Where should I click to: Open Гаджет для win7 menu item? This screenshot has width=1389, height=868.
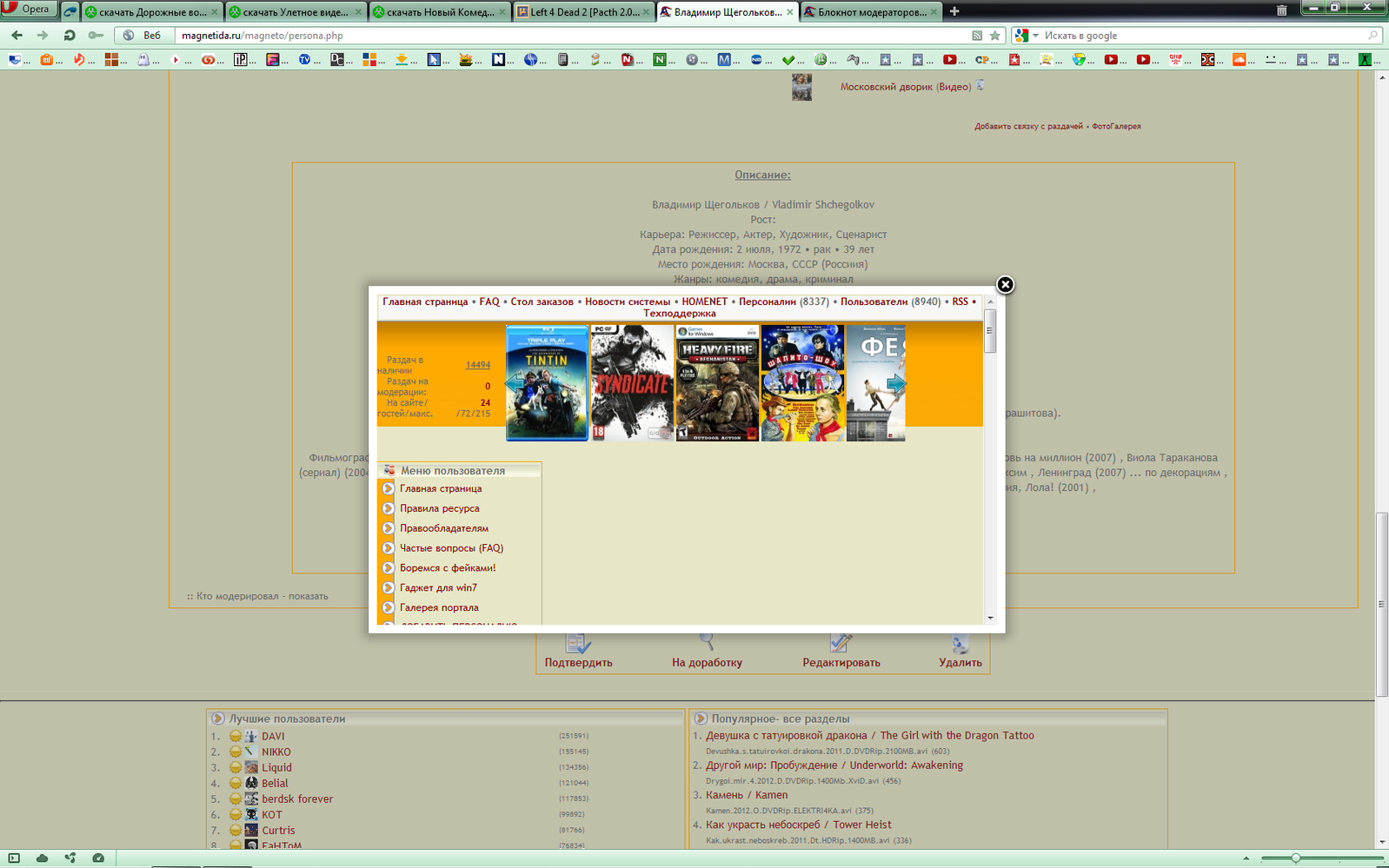tap(438, 588)
